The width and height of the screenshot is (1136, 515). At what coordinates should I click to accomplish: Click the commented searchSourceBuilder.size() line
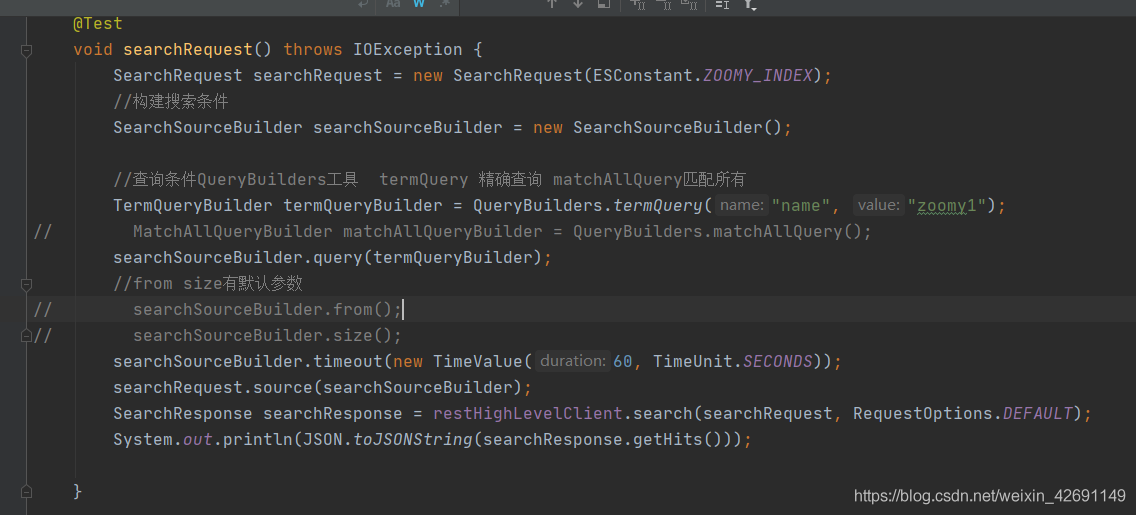tap(267, 335)
